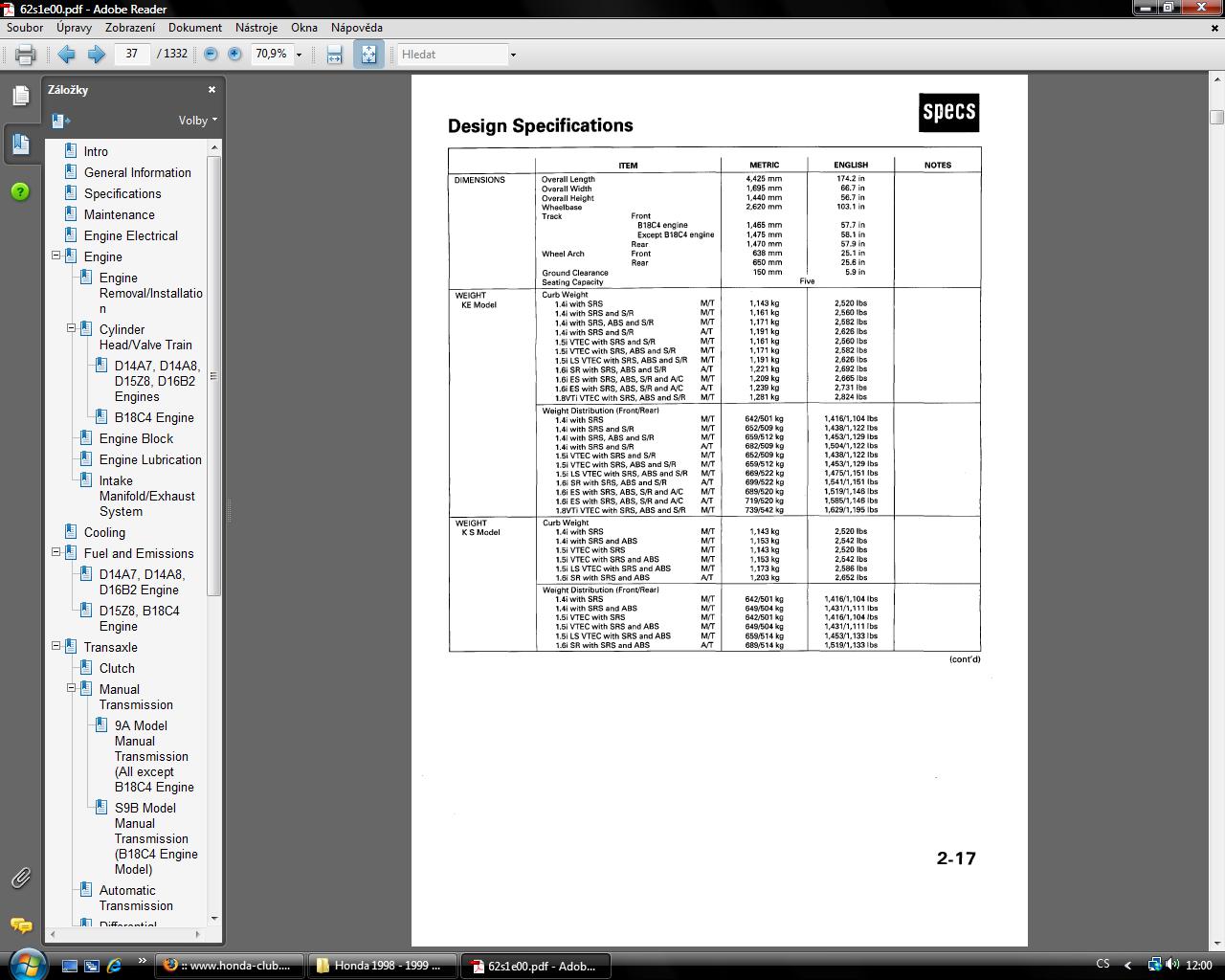Go to next page arrow
This screenshot has height=980, width=1225.
click(96, 55)
